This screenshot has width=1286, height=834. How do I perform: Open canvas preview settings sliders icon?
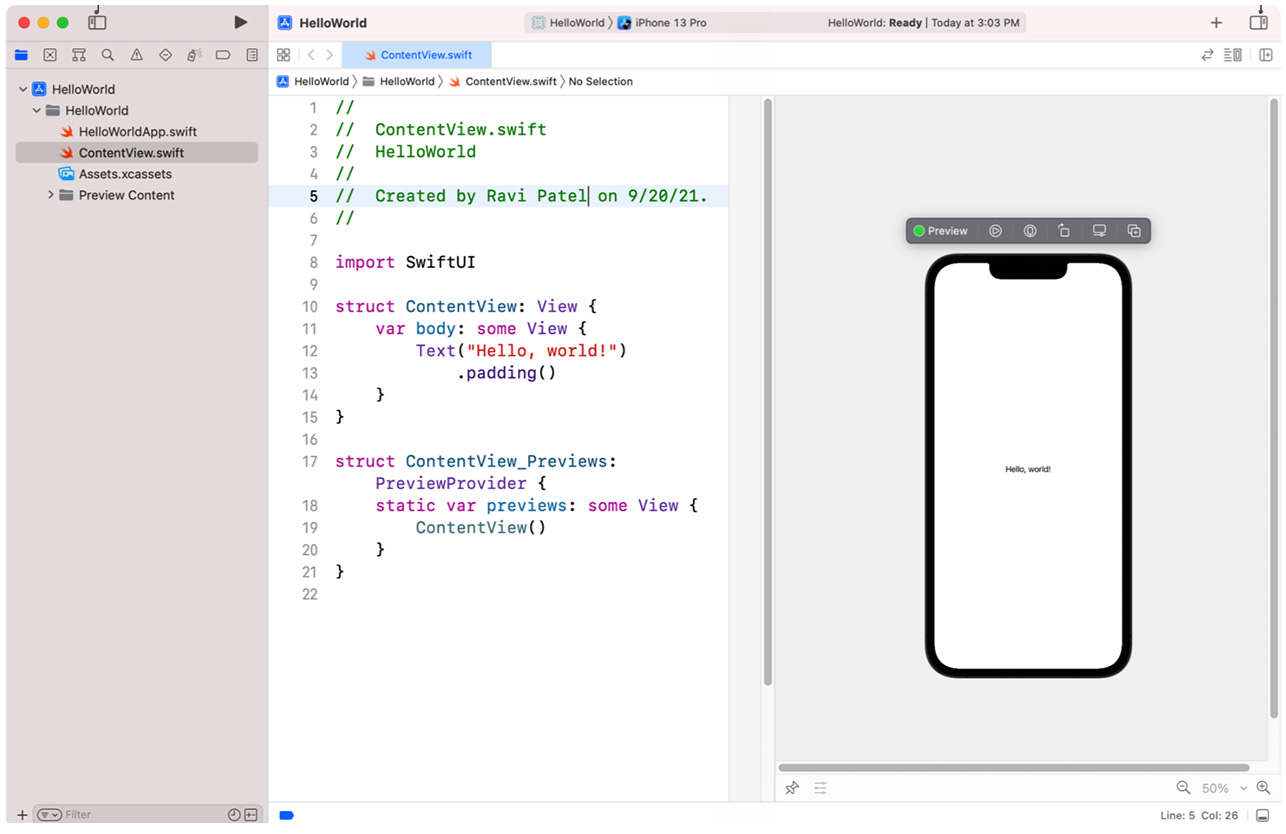pos(820,788)
